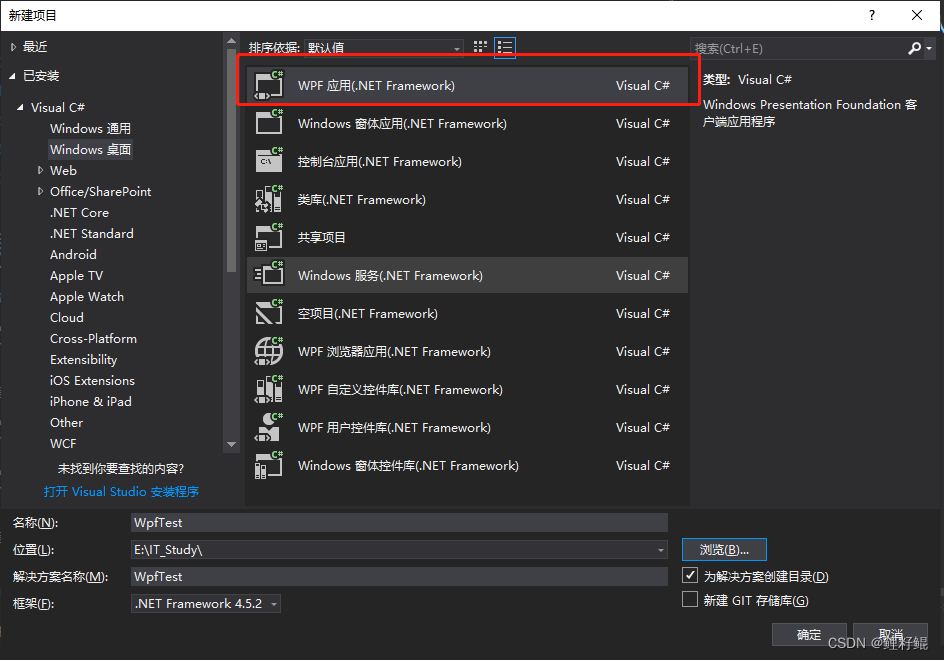Select the WPF 浏览器应用 template icon
This screenshot has width=944, height=660.
(x=268, y=351)
